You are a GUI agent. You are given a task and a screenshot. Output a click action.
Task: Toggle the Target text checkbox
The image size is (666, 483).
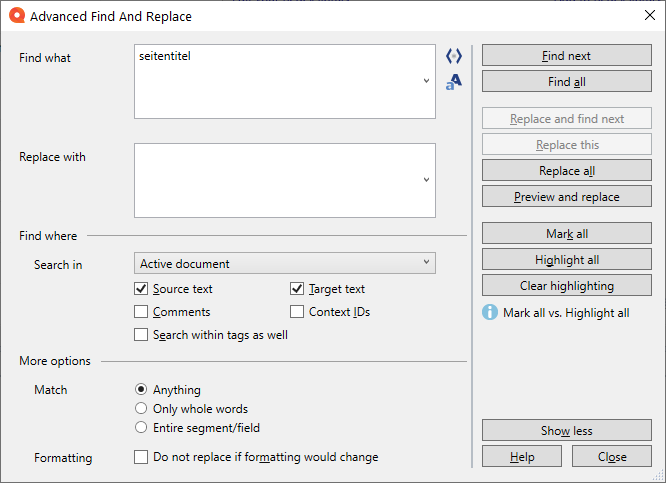tap(297, 289)
